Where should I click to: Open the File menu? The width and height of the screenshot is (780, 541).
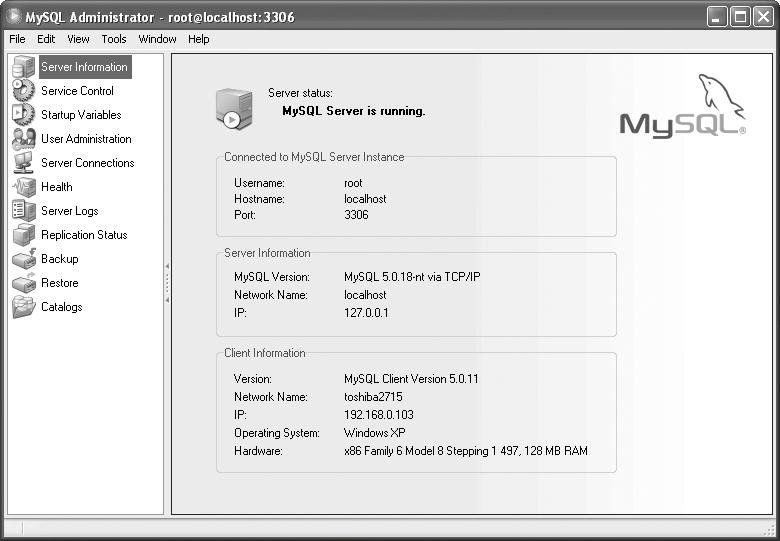click(17, 39)
